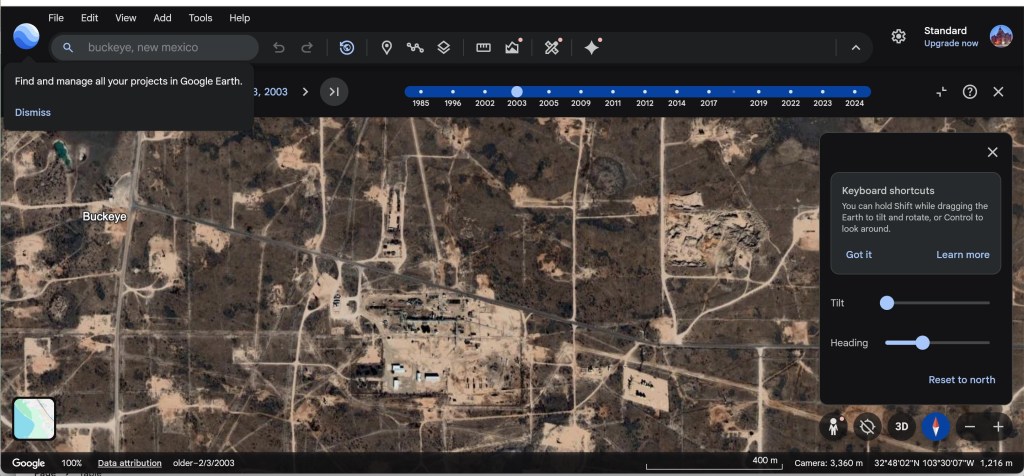Toggle auto-rotate orbit button
The image size is (1024, 476).
coord(867,426)
